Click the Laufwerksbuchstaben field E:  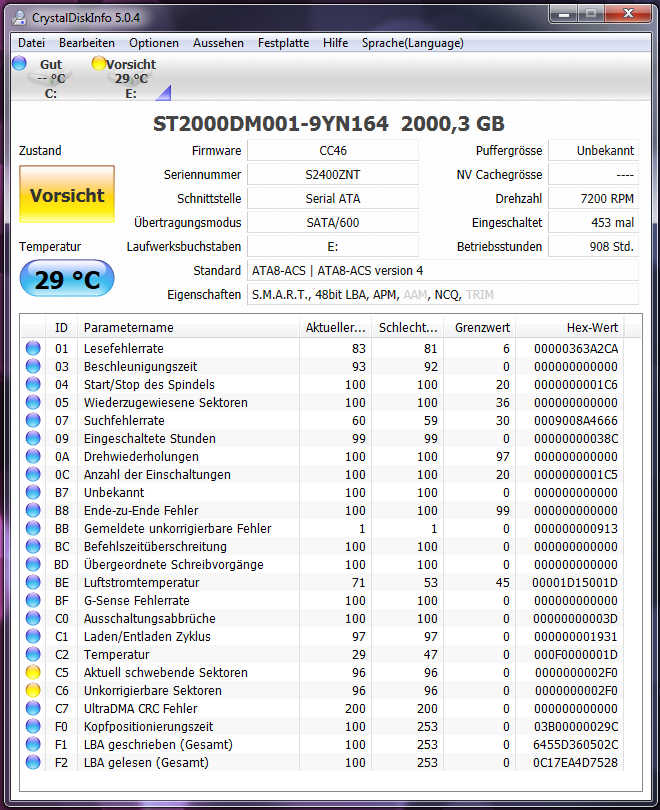click(333, 246)
